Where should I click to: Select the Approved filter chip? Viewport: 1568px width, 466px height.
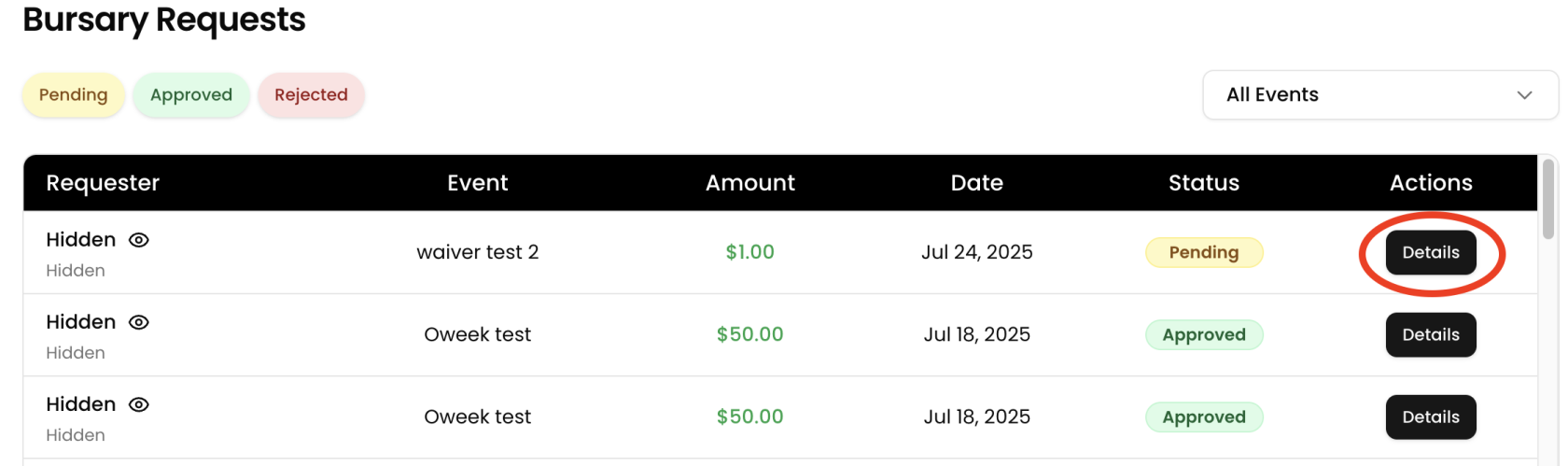[x=191, y=95]
